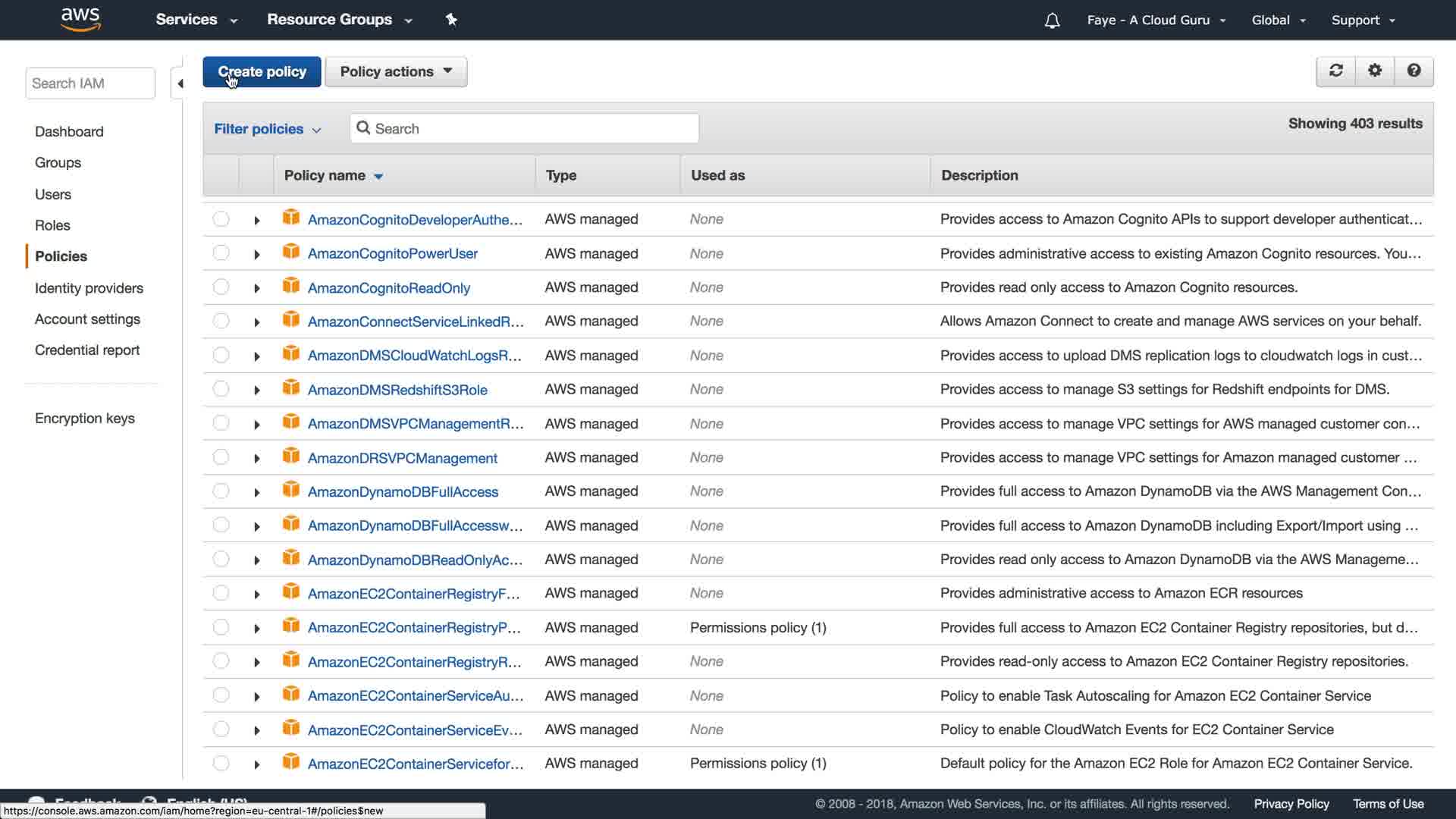Click the Create policy button
This screenshot has height=819, width=1456.
click(262, 71)
